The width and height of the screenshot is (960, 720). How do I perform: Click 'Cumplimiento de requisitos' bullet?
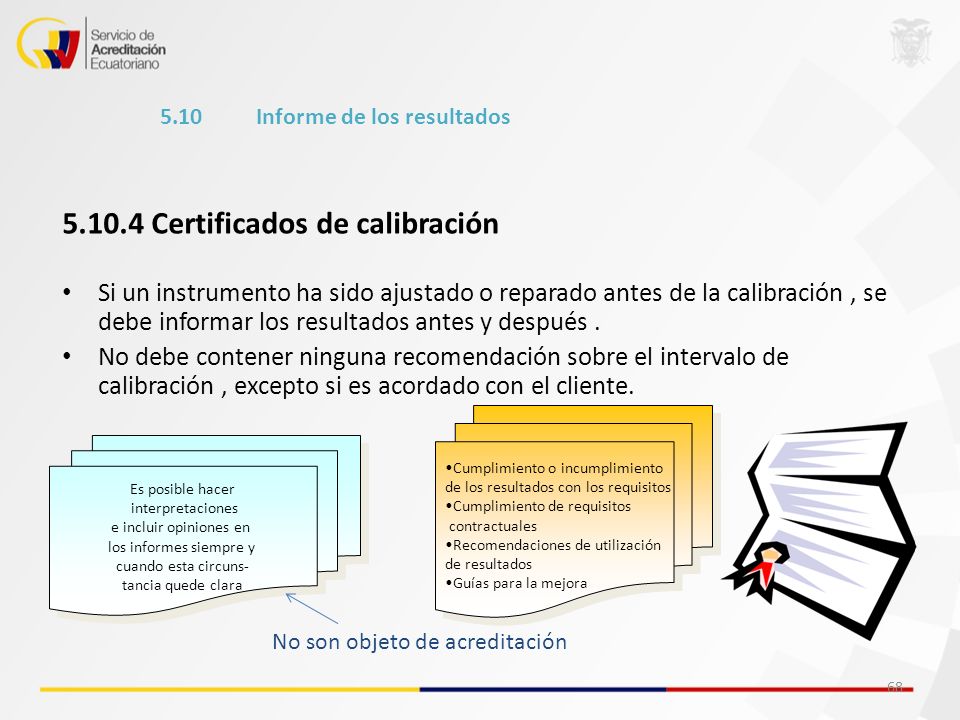[x=538, y=506]
